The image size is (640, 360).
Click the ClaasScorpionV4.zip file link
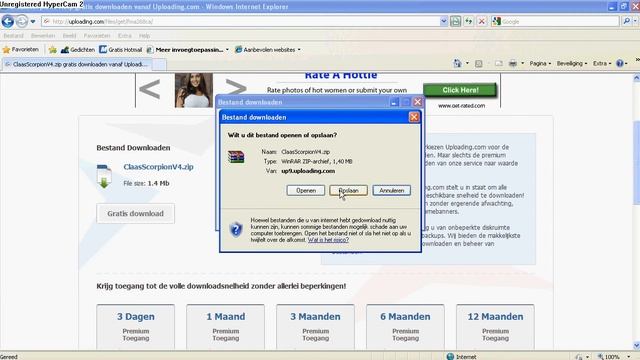tap(158, 167)
